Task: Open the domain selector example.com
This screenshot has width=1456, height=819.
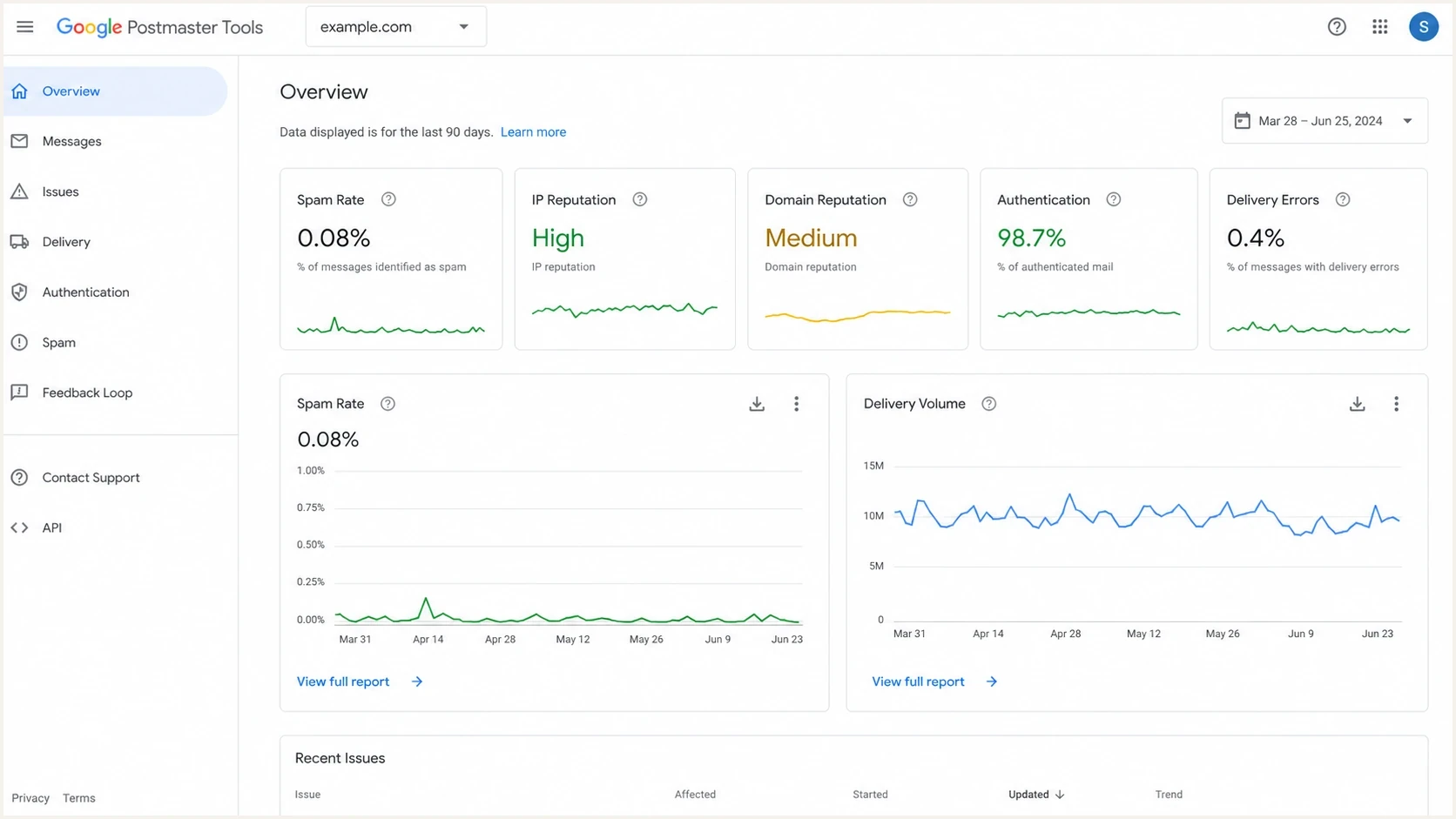Action: point(395,27)
